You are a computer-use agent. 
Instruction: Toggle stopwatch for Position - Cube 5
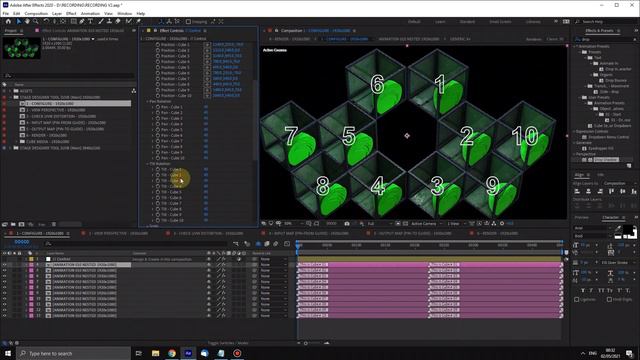pyautogui.click(x=158, y=67)
